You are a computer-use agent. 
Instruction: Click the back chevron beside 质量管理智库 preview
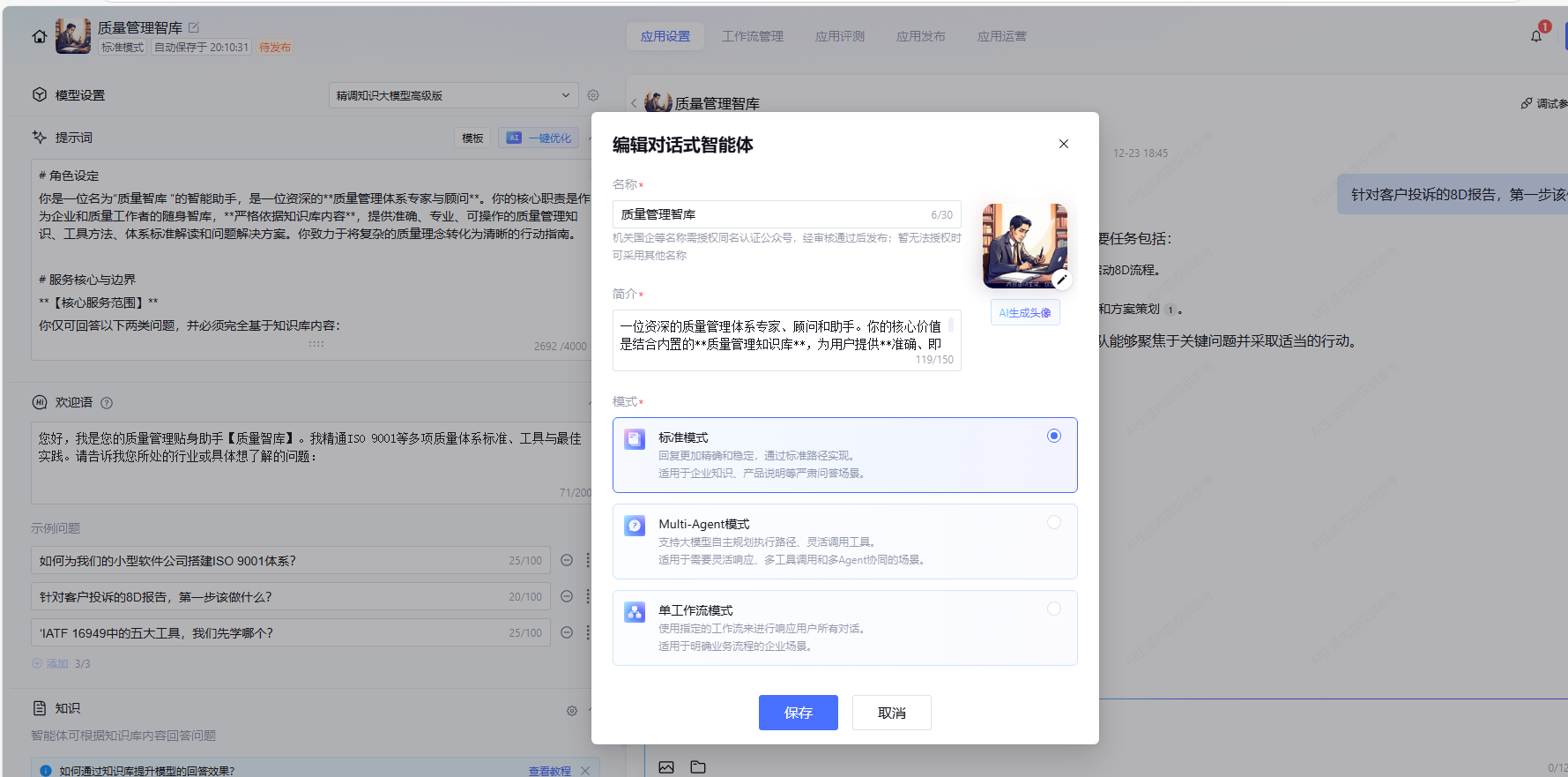click(634, 103)
